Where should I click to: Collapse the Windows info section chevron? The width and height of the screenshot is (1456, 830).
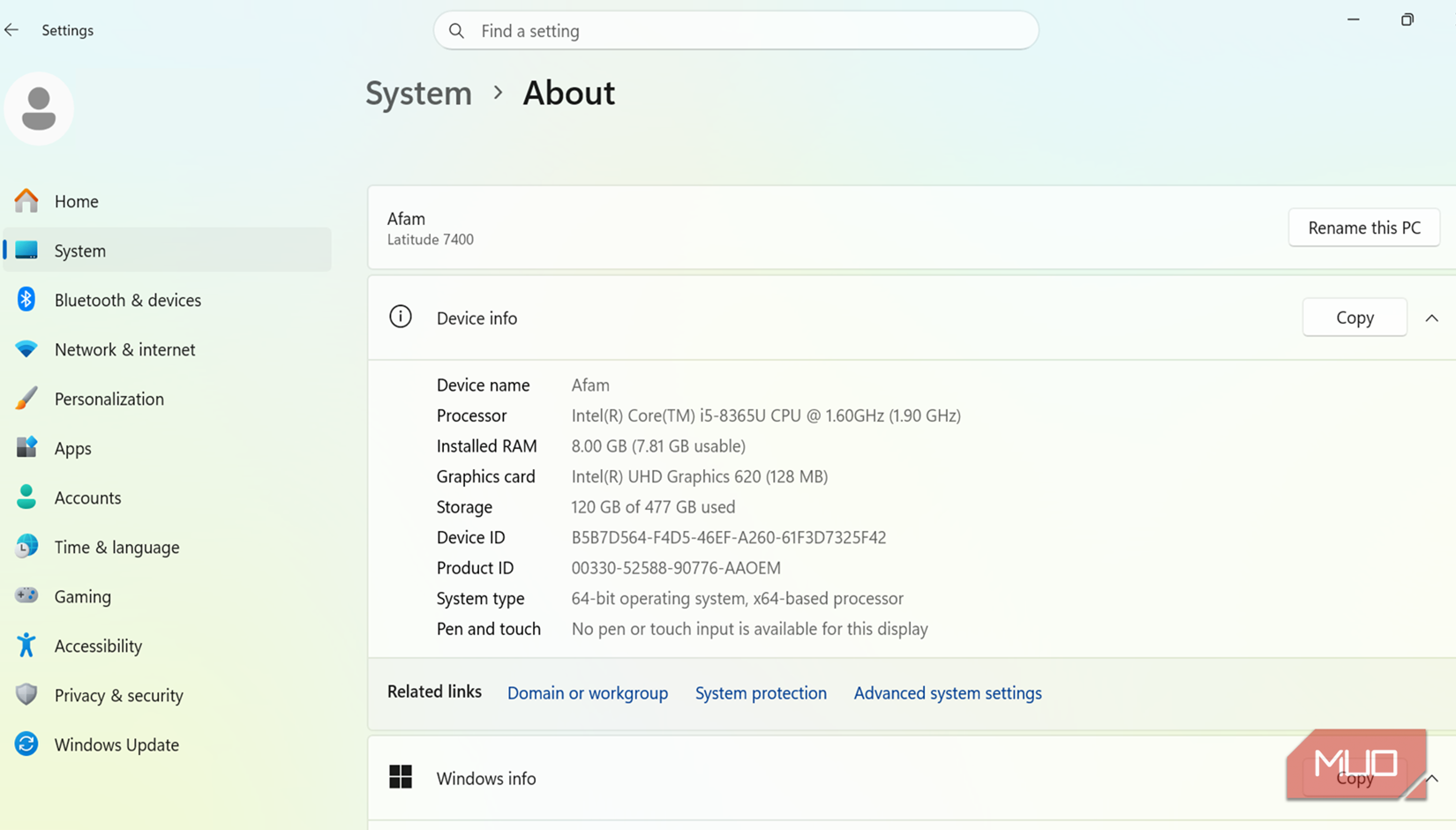(1433, 779)
